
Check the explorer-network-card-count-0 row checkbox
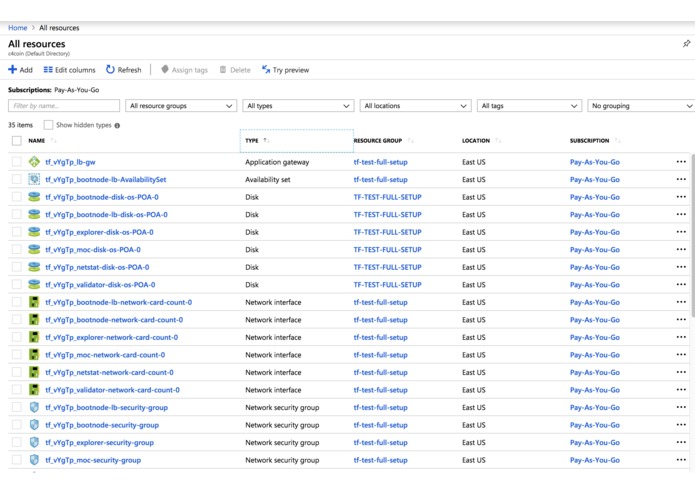pyautogui.click(x=17, y=337)
